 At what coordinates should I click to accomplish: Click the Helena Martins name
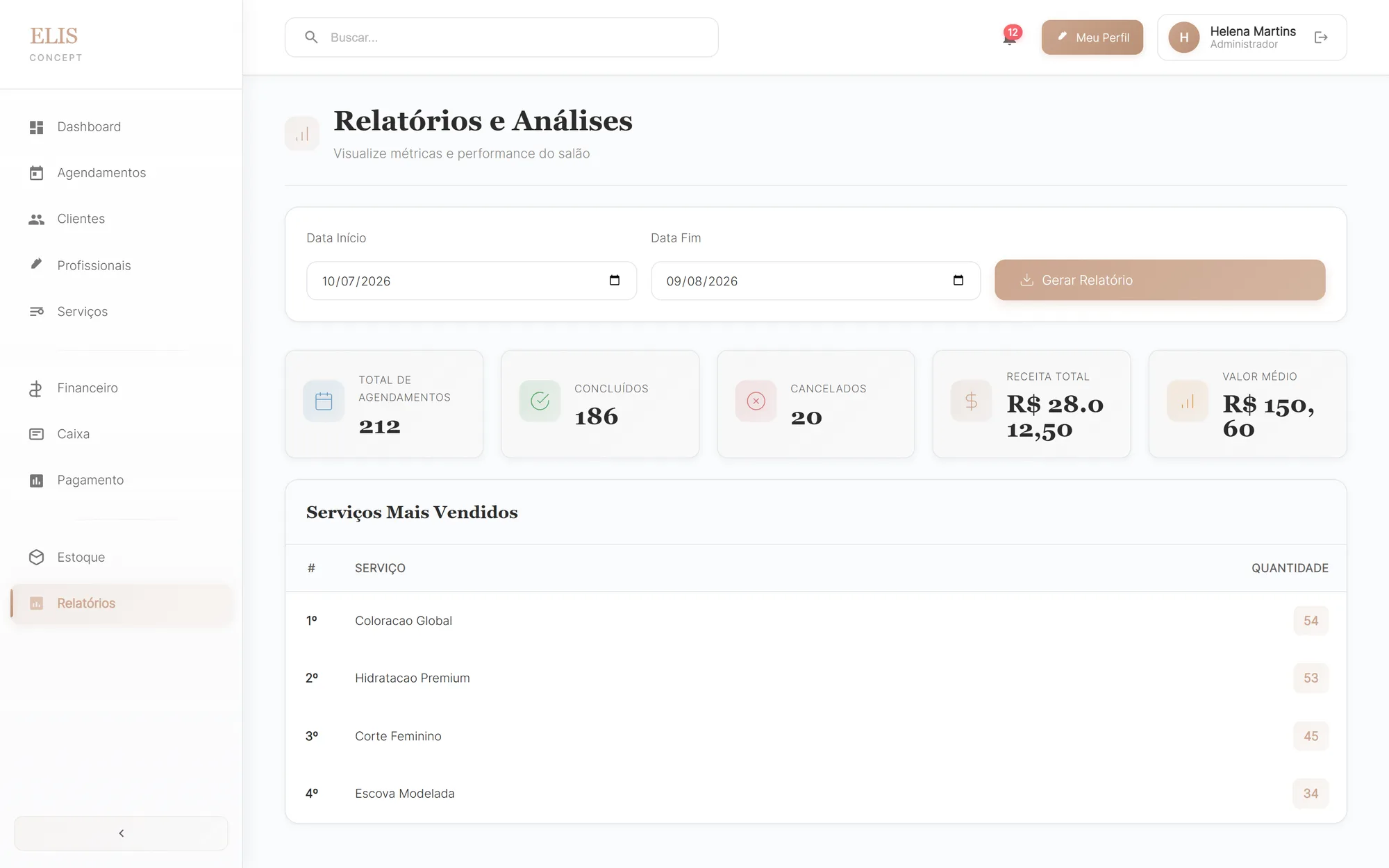[x=1253, y=31]
